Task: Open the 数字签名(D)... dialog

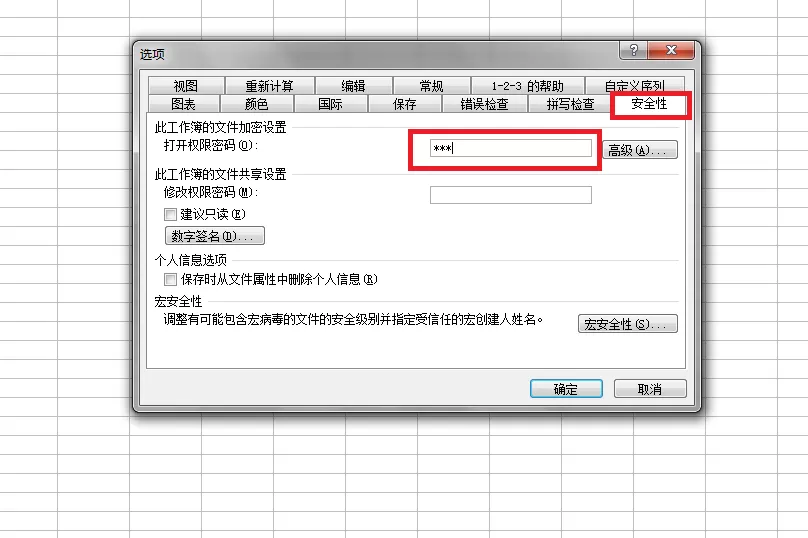Action: [x=215, y=236]
